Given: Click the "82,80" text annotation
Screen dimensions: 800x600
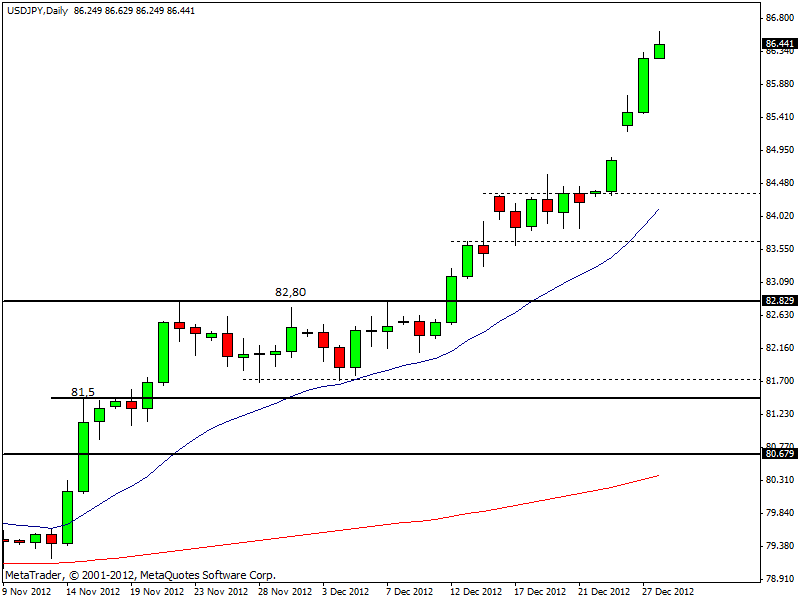Looking at the screenshot, I should 291,291.
